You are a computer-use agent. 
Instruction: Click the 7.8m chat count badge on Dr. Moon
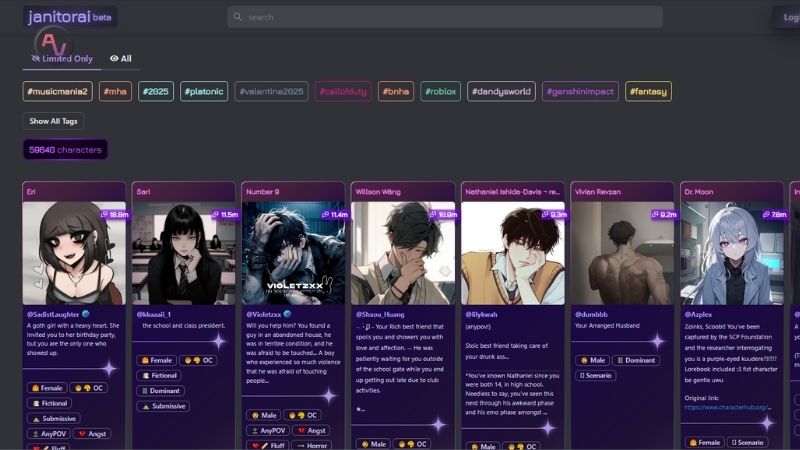[774, 215]
